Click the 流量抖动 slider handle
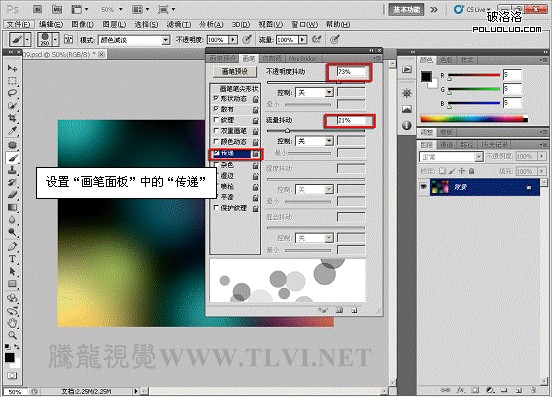 pos(287,131)
